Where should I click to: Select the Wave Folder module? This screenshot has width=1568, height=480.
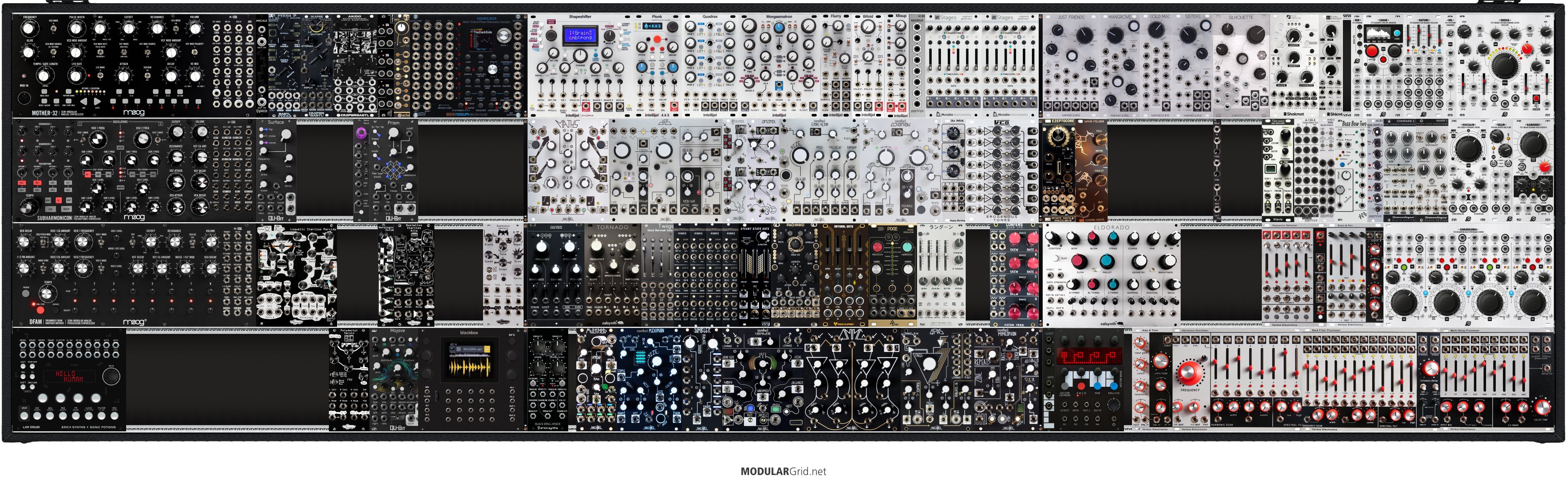pos(1091,170)
